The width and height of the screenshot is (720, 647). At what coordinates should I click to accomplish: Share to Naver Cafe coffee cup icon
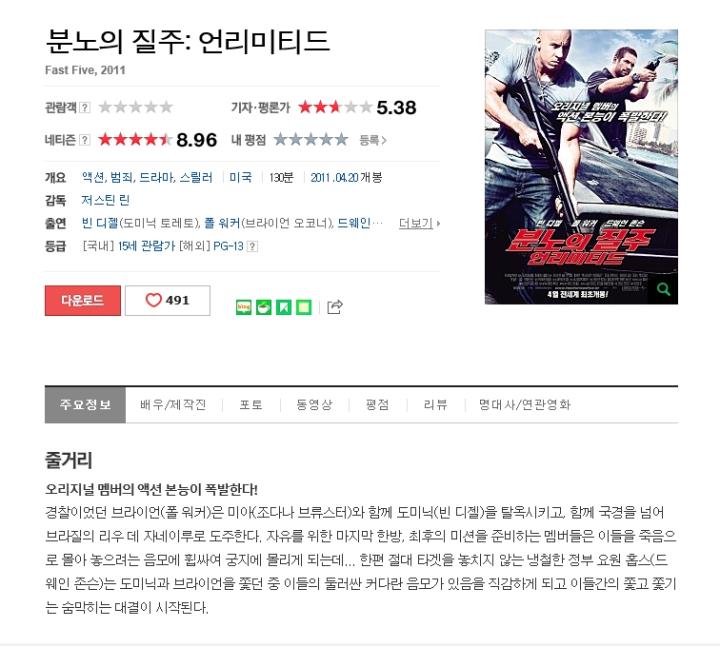coord(264,307)
